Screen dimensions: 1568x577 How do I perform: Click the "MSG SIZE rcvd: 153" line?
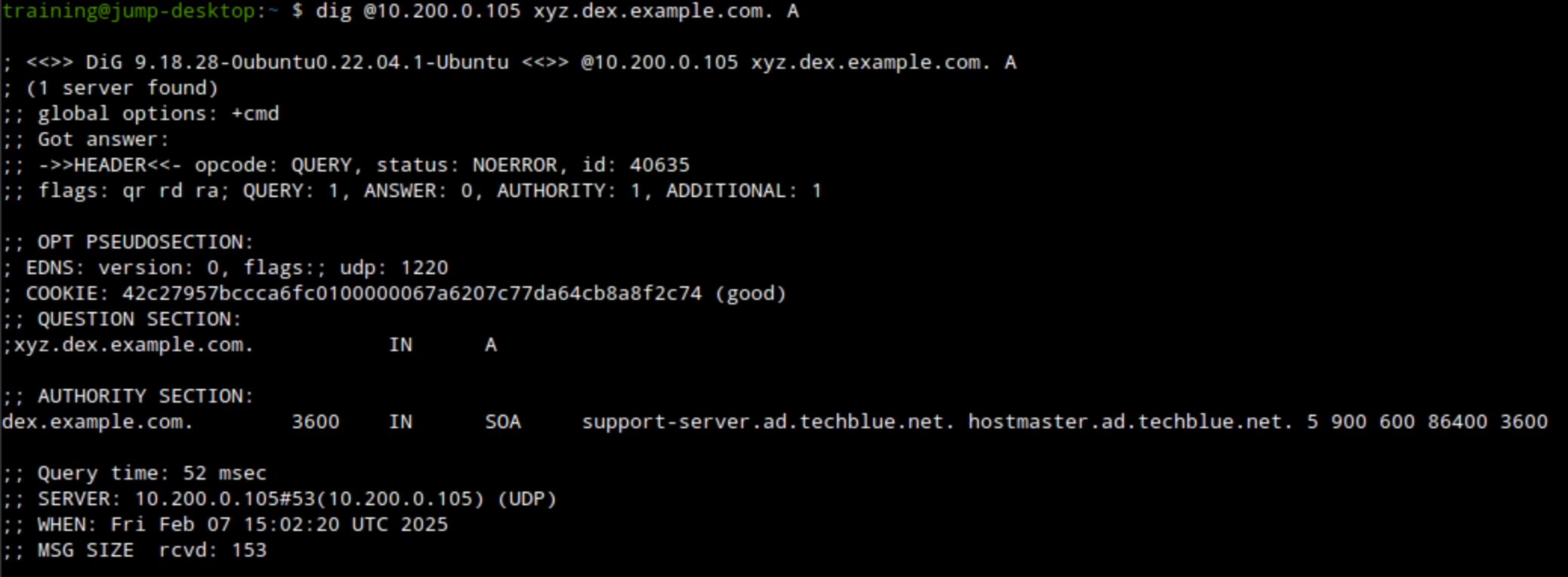tap(152, 551)
